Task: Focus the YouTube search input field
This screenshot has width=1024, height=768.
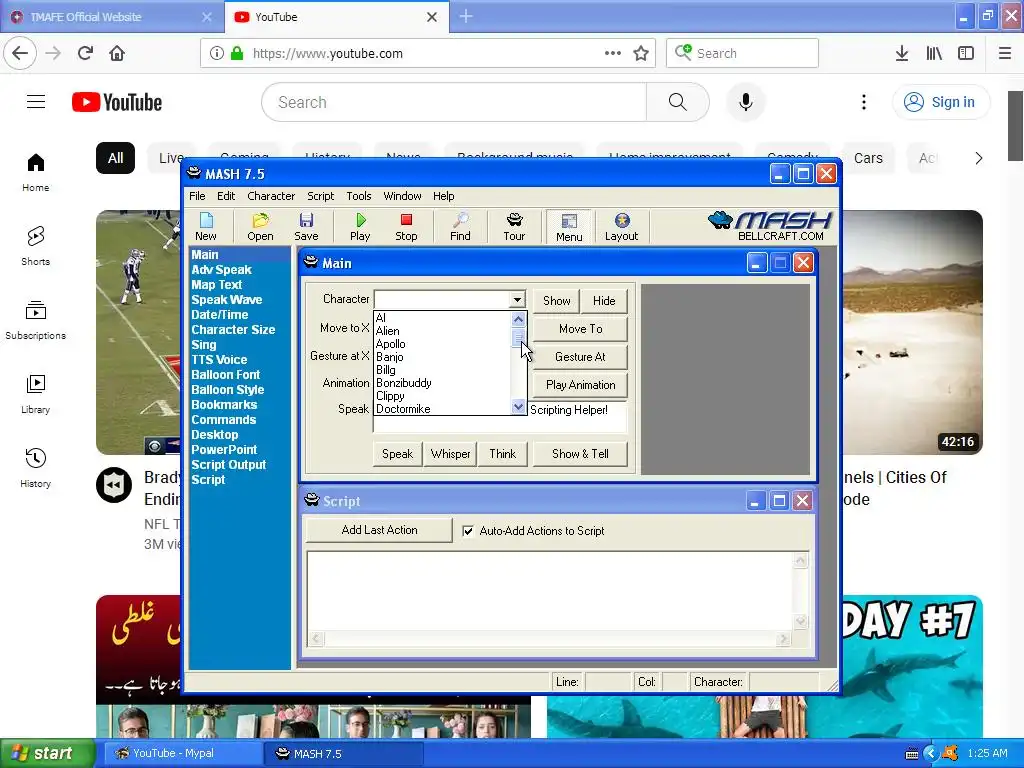Action: [x=454, y=102]
